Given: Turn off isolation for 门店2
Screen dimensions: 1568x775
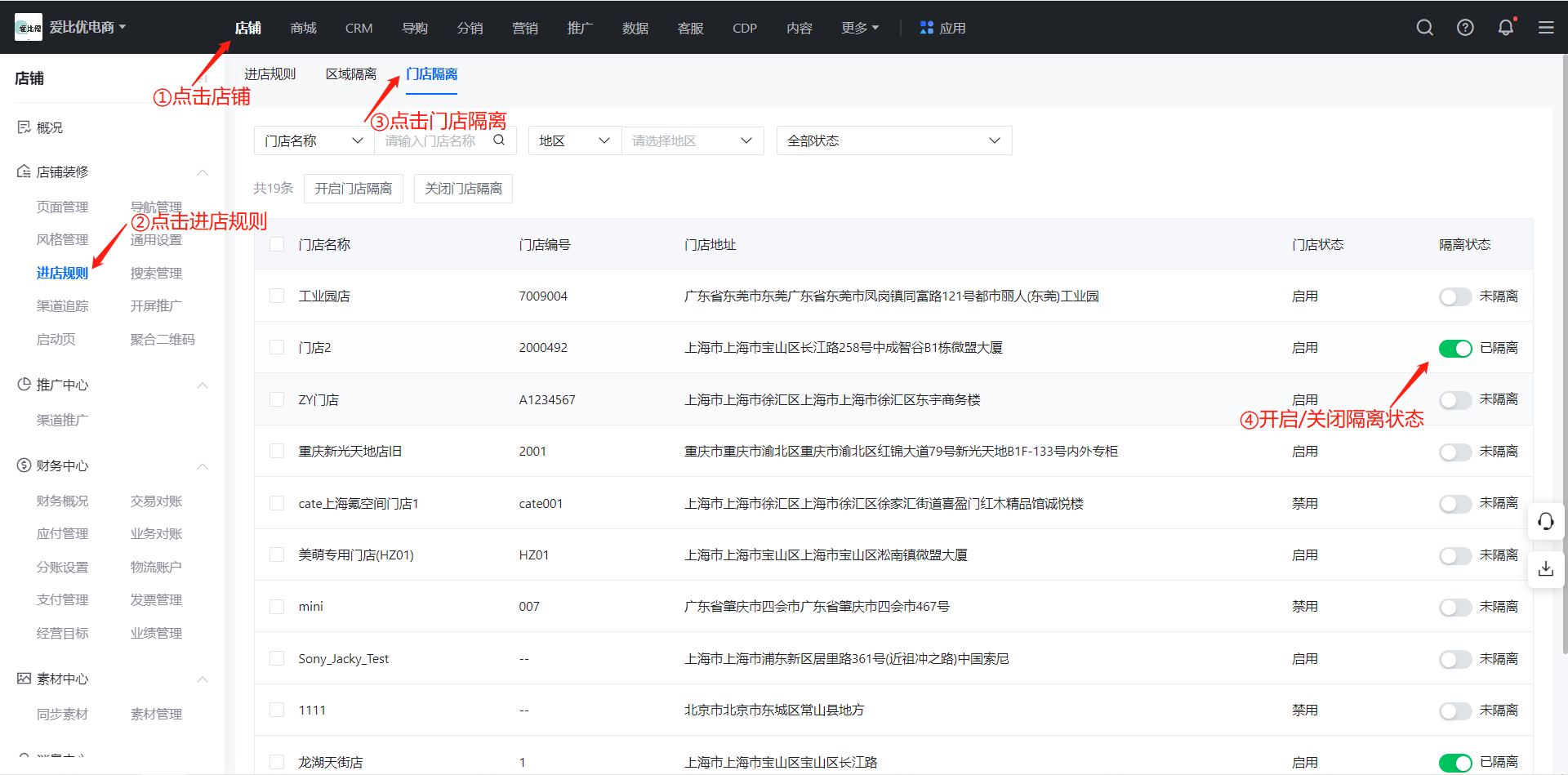Looking at the screenshot, I should tap(1455, 349).
